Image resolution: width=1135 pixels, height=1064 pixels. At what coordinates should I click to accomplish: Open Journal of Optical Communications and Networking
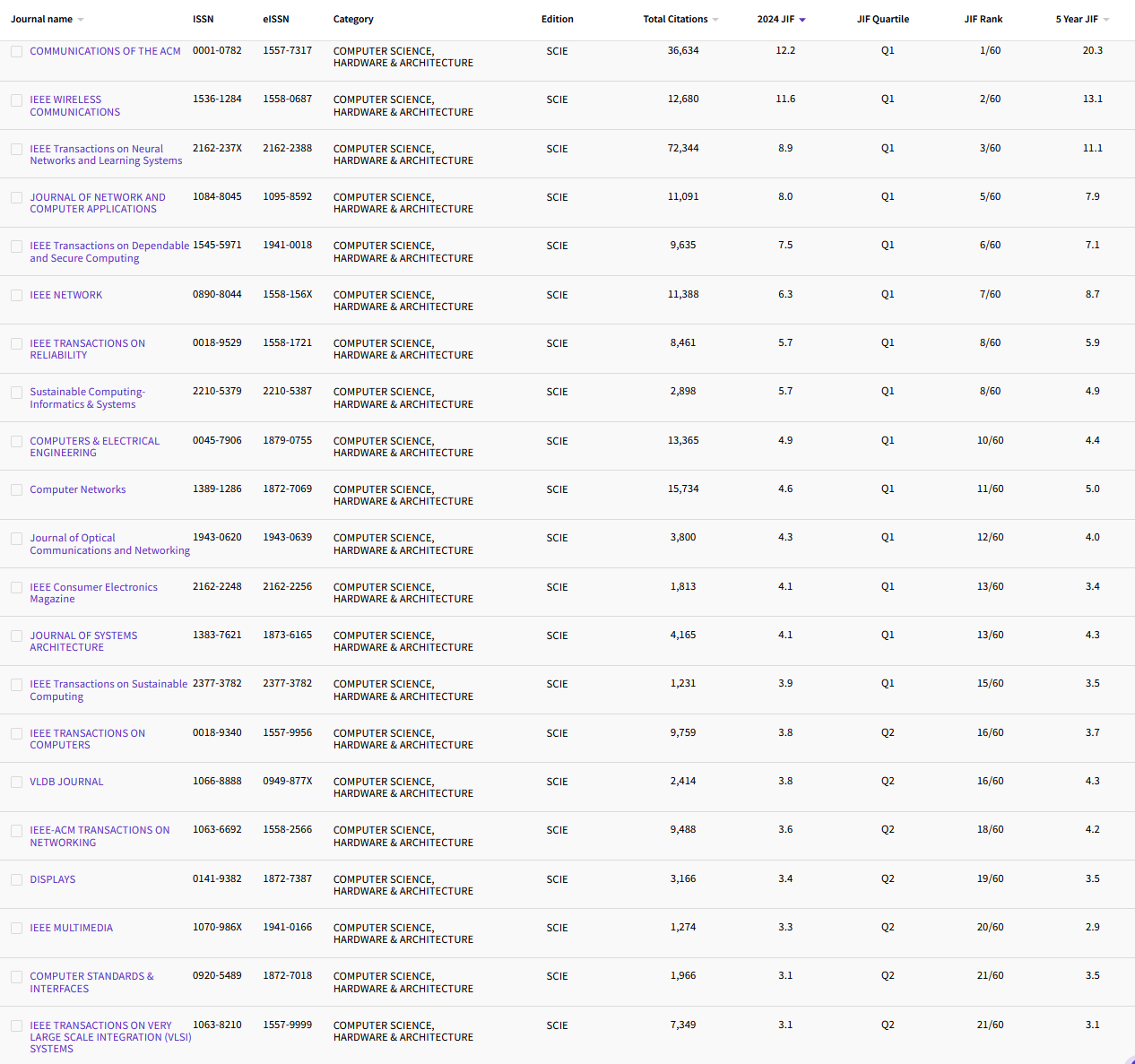tap(109, 544)
